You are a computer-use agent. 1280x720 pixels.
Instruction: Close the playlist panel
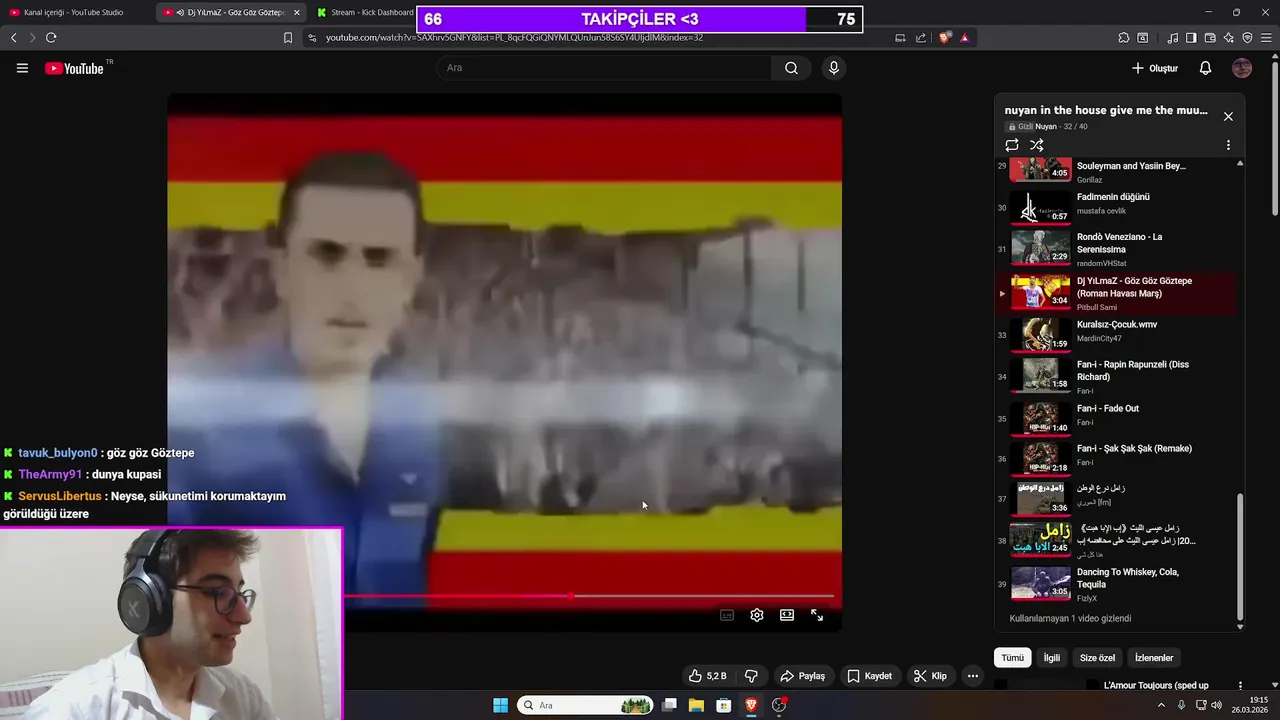[1228, 116]
